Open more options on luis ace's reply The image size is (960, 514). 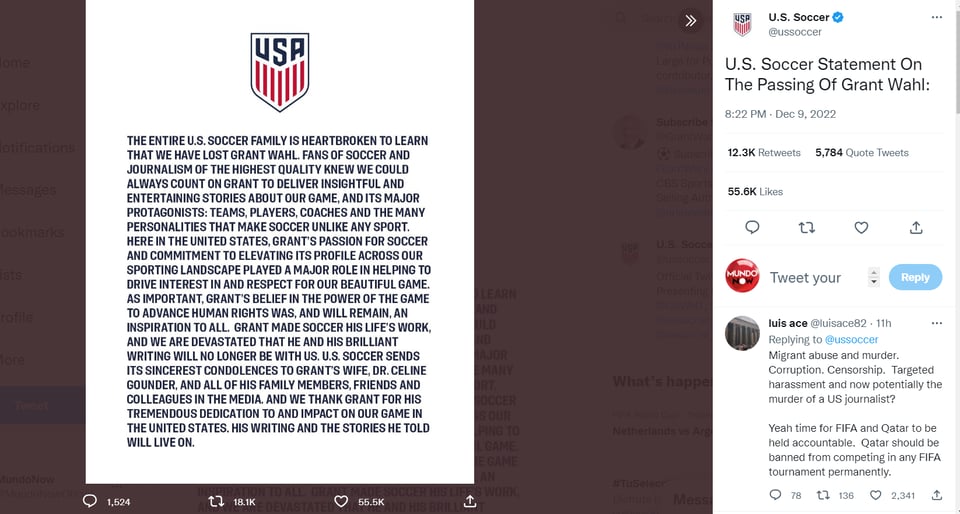937,323
